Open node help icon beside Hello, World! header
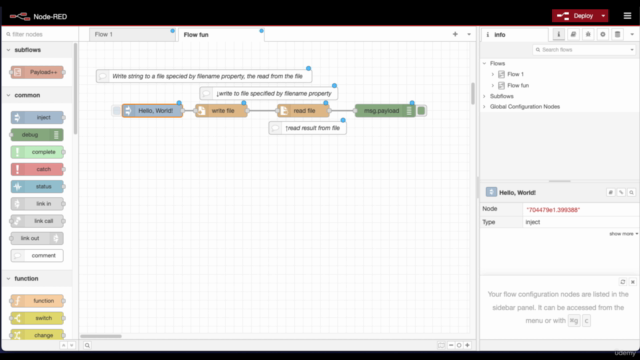This screenshot has width=640, height=360. click(611, 192)
